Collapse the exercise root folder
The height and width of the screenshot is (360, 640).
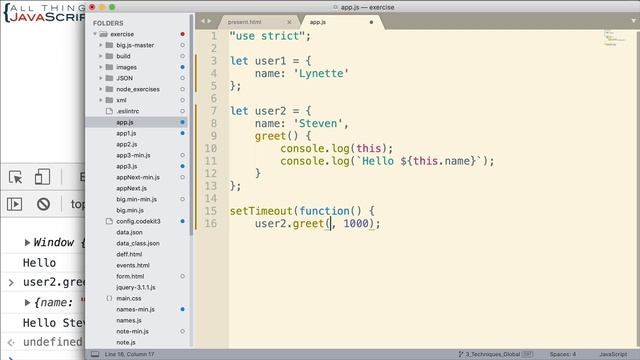tap(95, 34)
